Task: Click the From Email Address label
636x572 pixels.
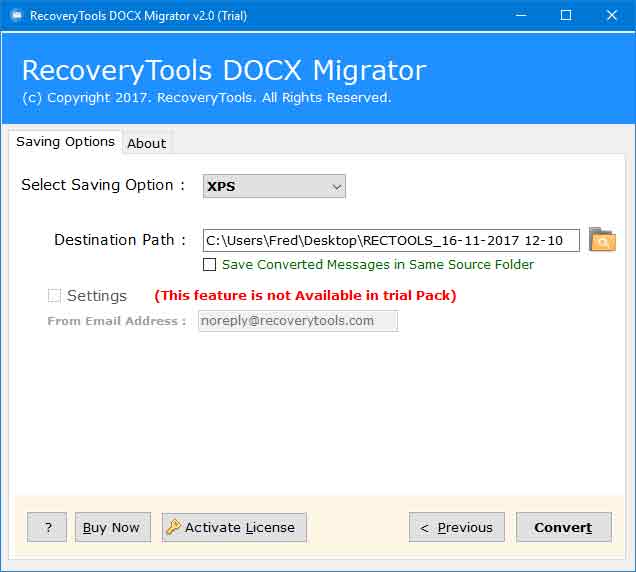Action: coord(117,321)
